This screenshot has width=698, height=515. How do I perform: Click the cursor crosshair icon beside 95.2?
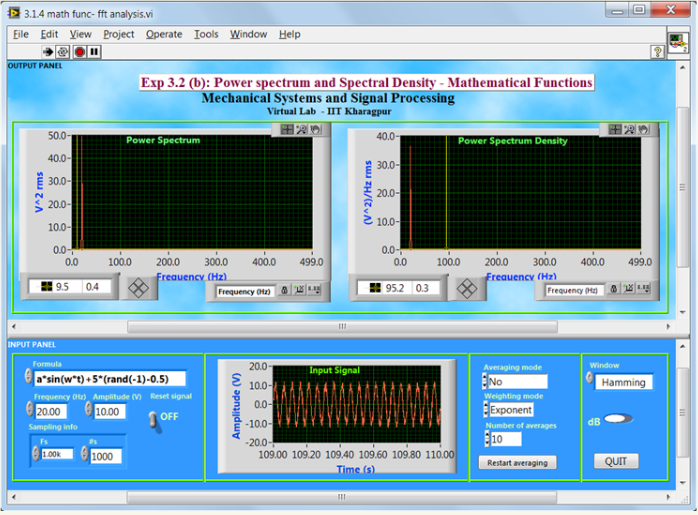click(x=375, y=288)
